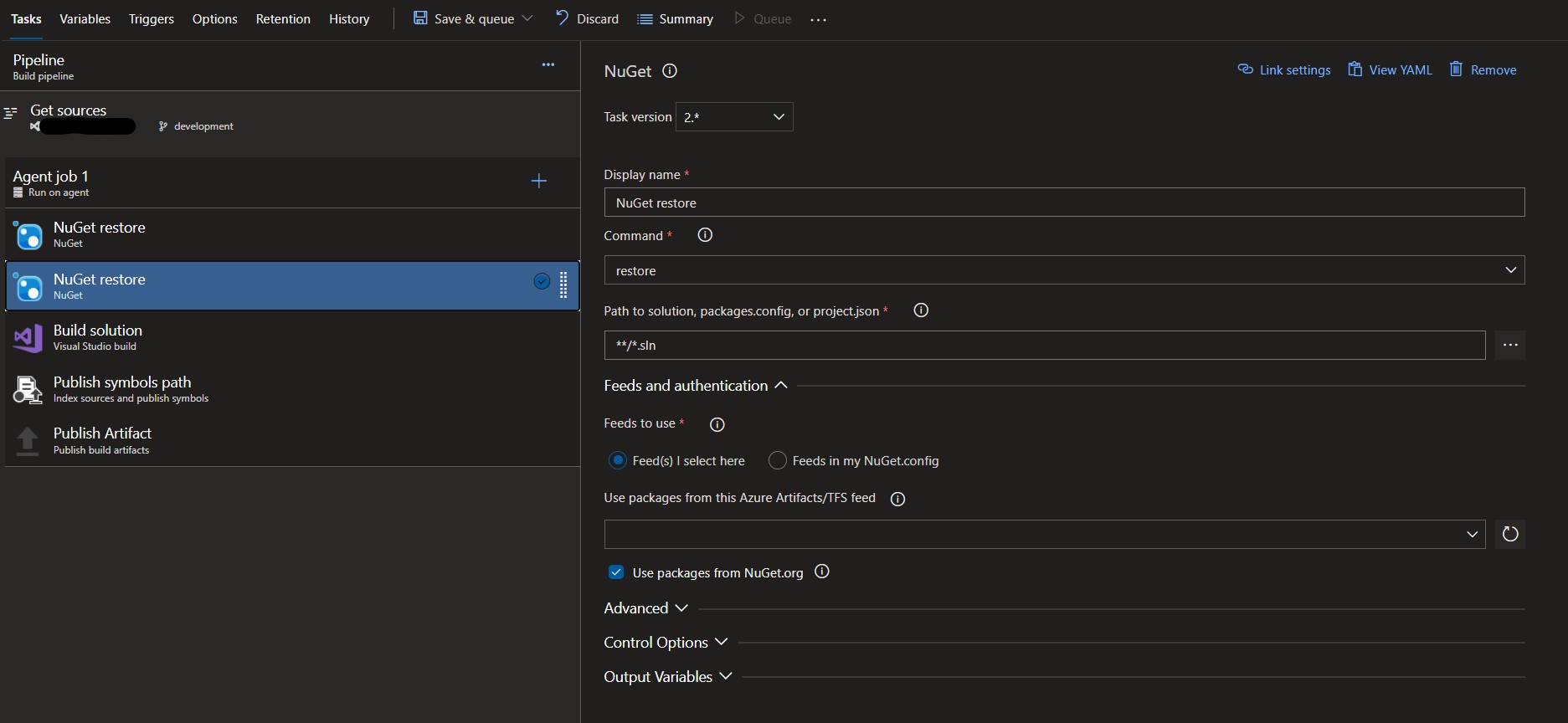Select the Pipeline build pipeline header

(290, 66)
